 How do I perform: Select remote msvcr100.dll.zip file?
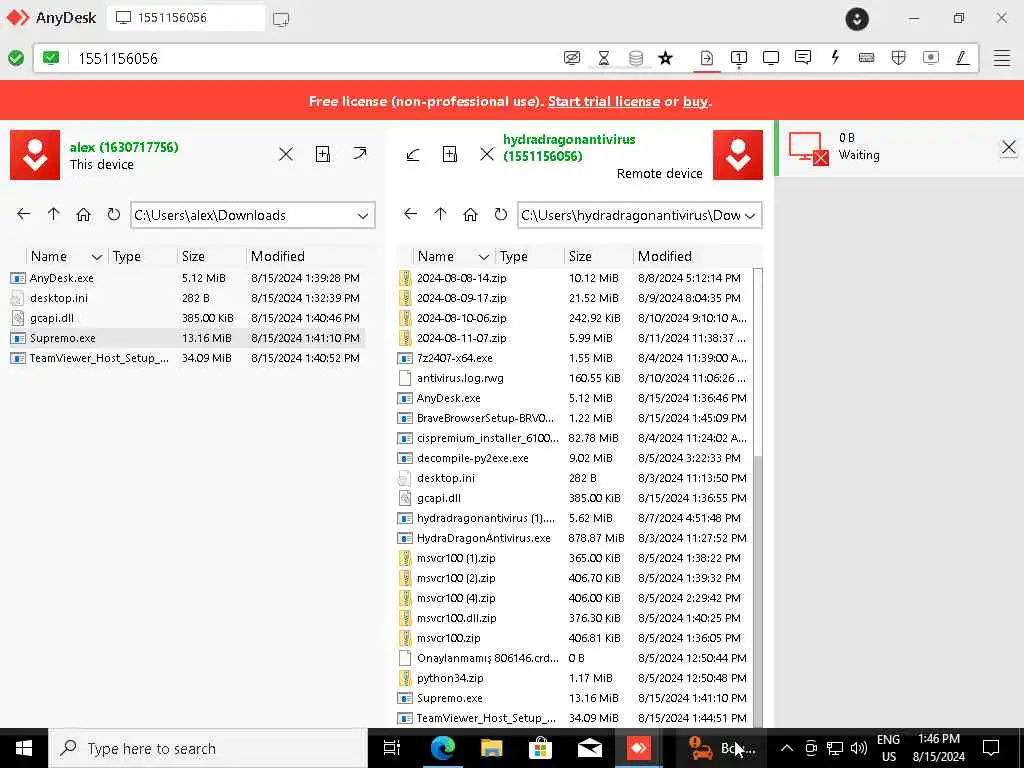tap(574, 618)
